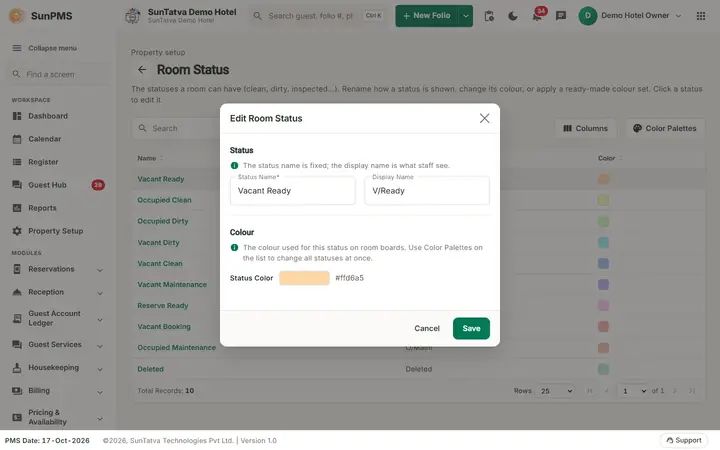Open Property Setup from sidebar
This screenshot has height=450, width=720.
pos(56,231)
